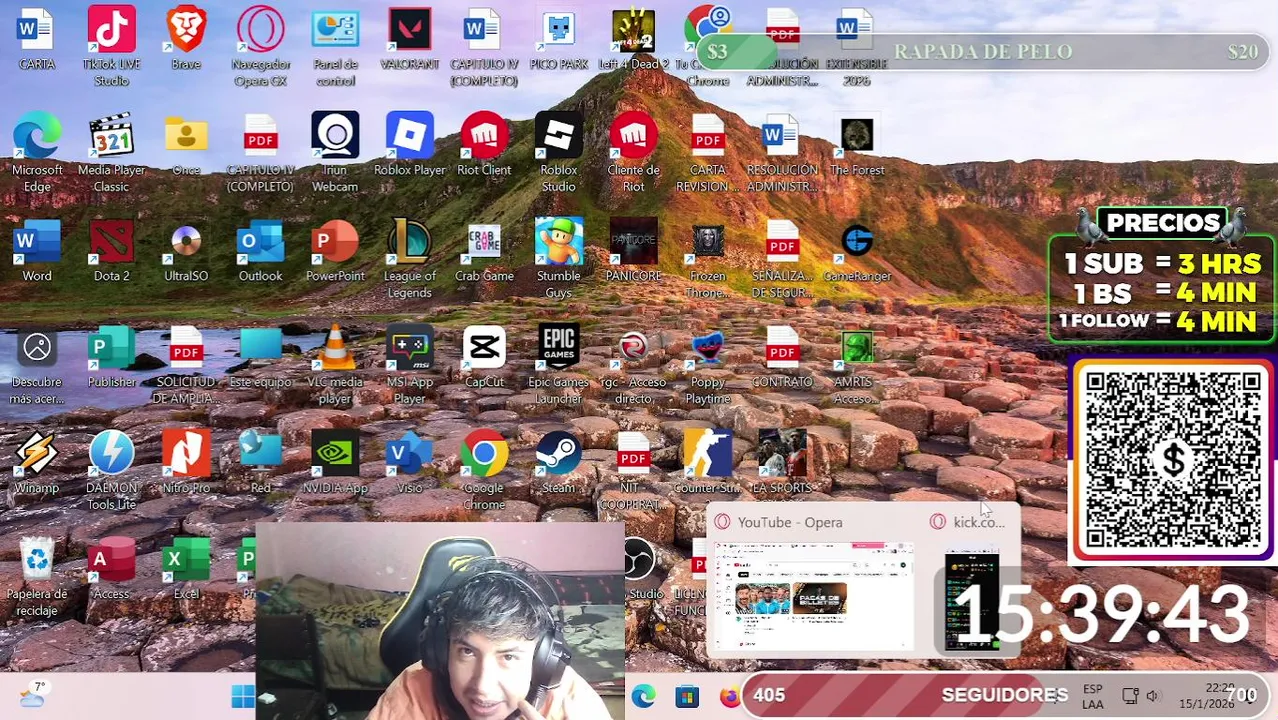Open the Brave browser shortcut
The width and height of the screenshot is (1278, 720).
[186, 40]
